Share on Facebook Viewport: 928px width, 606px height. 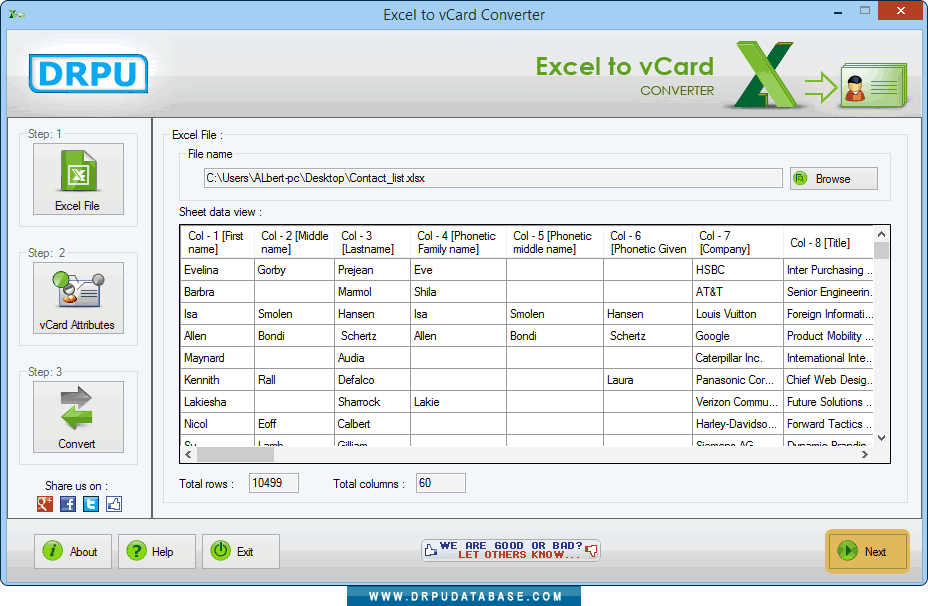click(x=68, y=504)
